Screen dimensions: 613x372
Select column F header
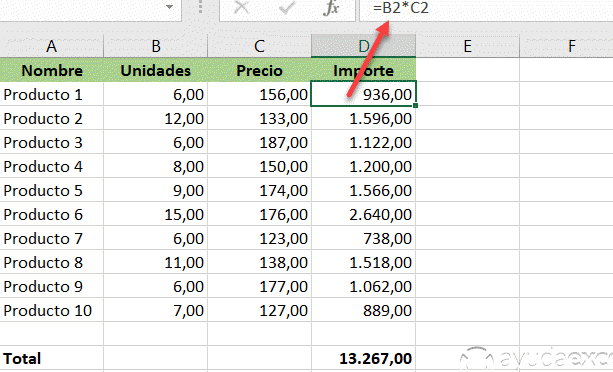(x=566, y=46)
